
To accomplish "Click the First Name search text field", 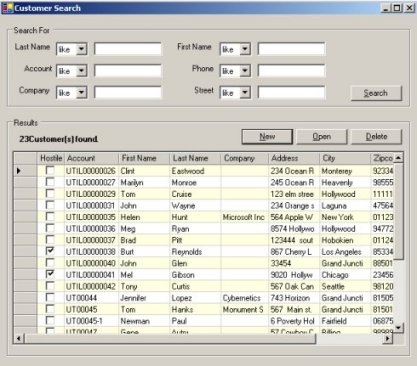I will 291,49.
